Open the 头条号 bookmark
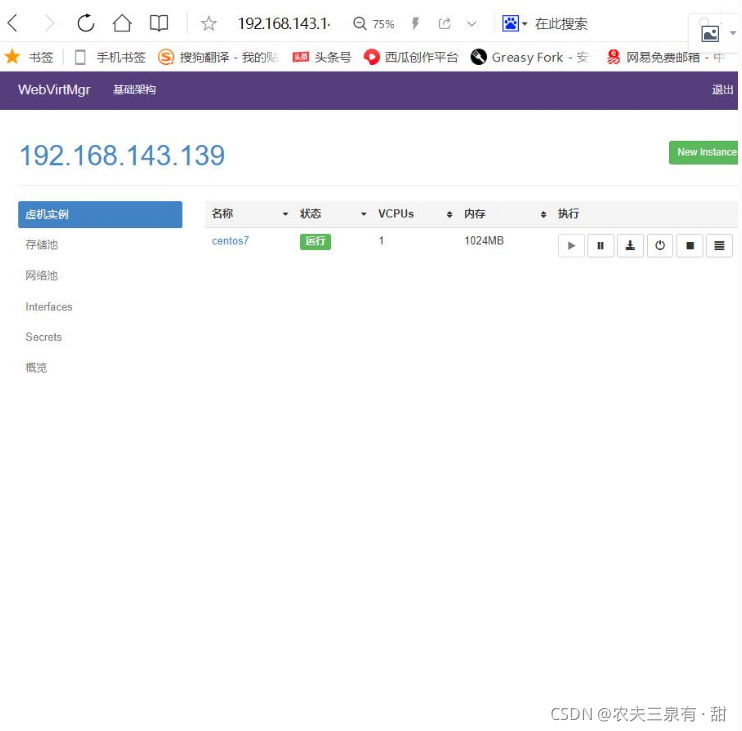The width and height of the screenshot is (742, 731). click(x=322, y=57)
